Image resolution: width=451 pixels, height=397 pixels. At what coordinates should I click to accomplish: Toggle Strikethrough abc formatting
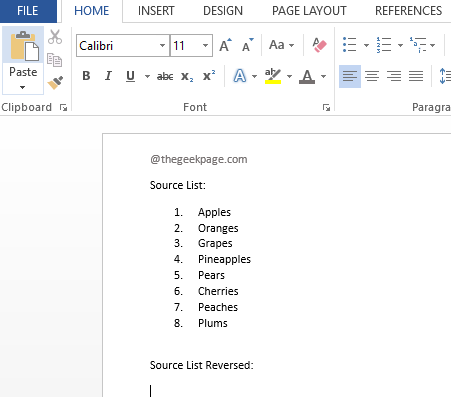(x=165, y=76)
